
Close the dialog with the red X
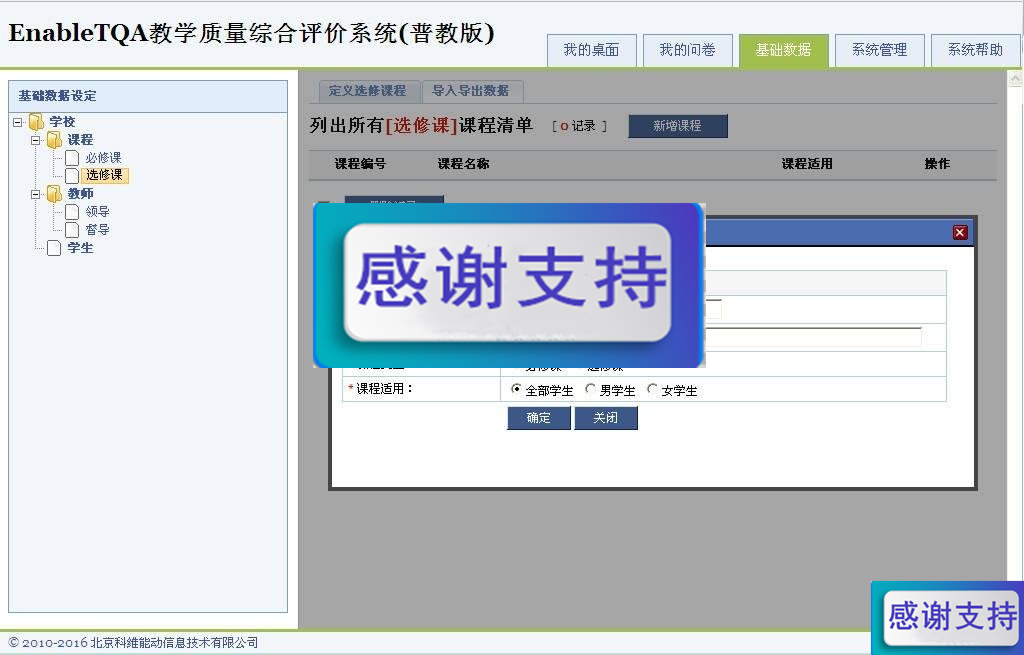tap(960, 232)
